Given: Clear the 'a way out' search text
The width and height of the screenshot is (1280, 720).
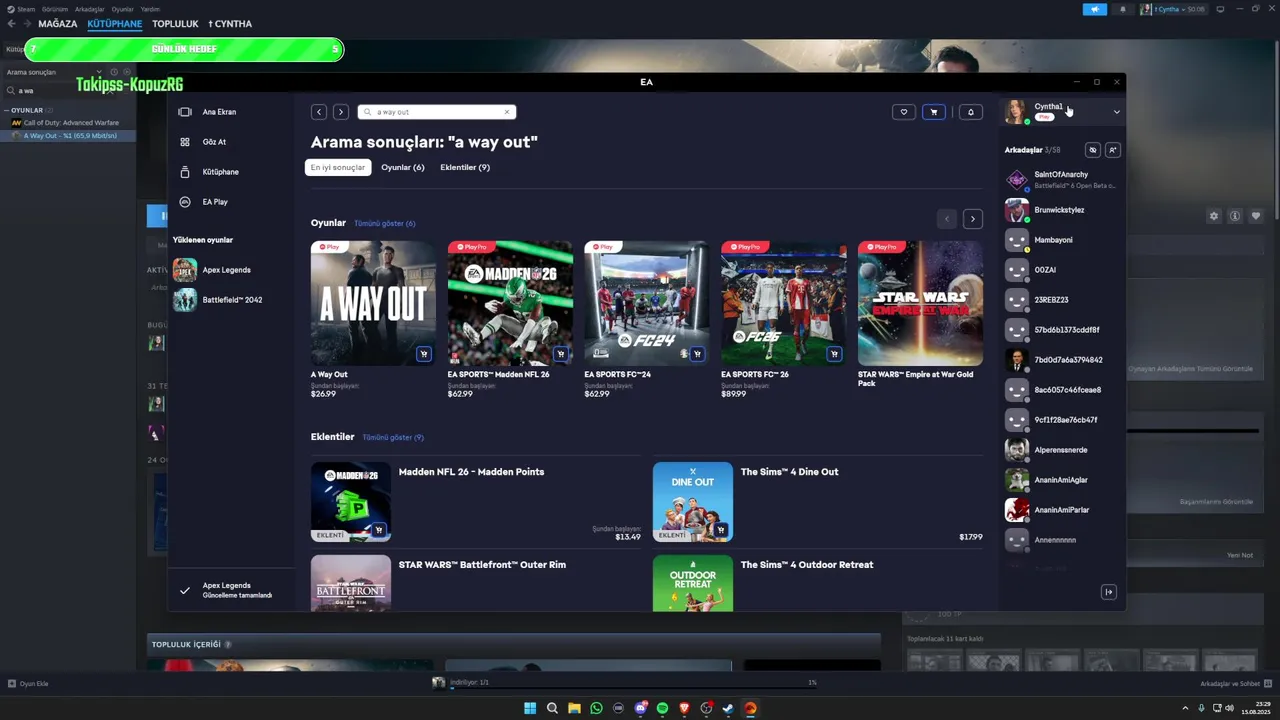Looking at the screenshot, I should tap(507, 112).
